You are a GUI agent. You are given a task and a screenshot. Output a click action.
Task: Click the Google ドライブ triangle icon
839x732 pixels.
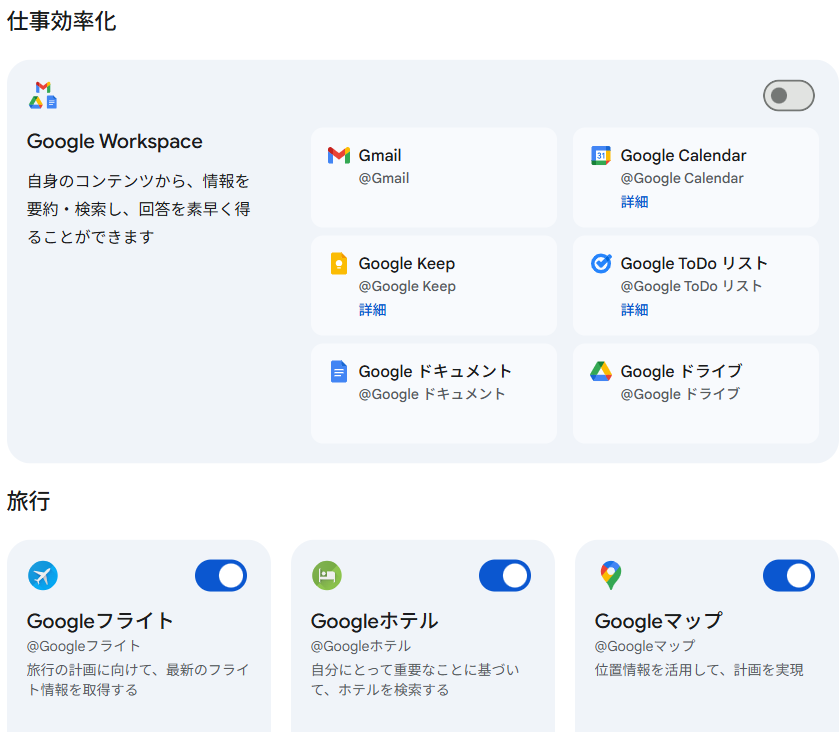(x=601, y=371)
